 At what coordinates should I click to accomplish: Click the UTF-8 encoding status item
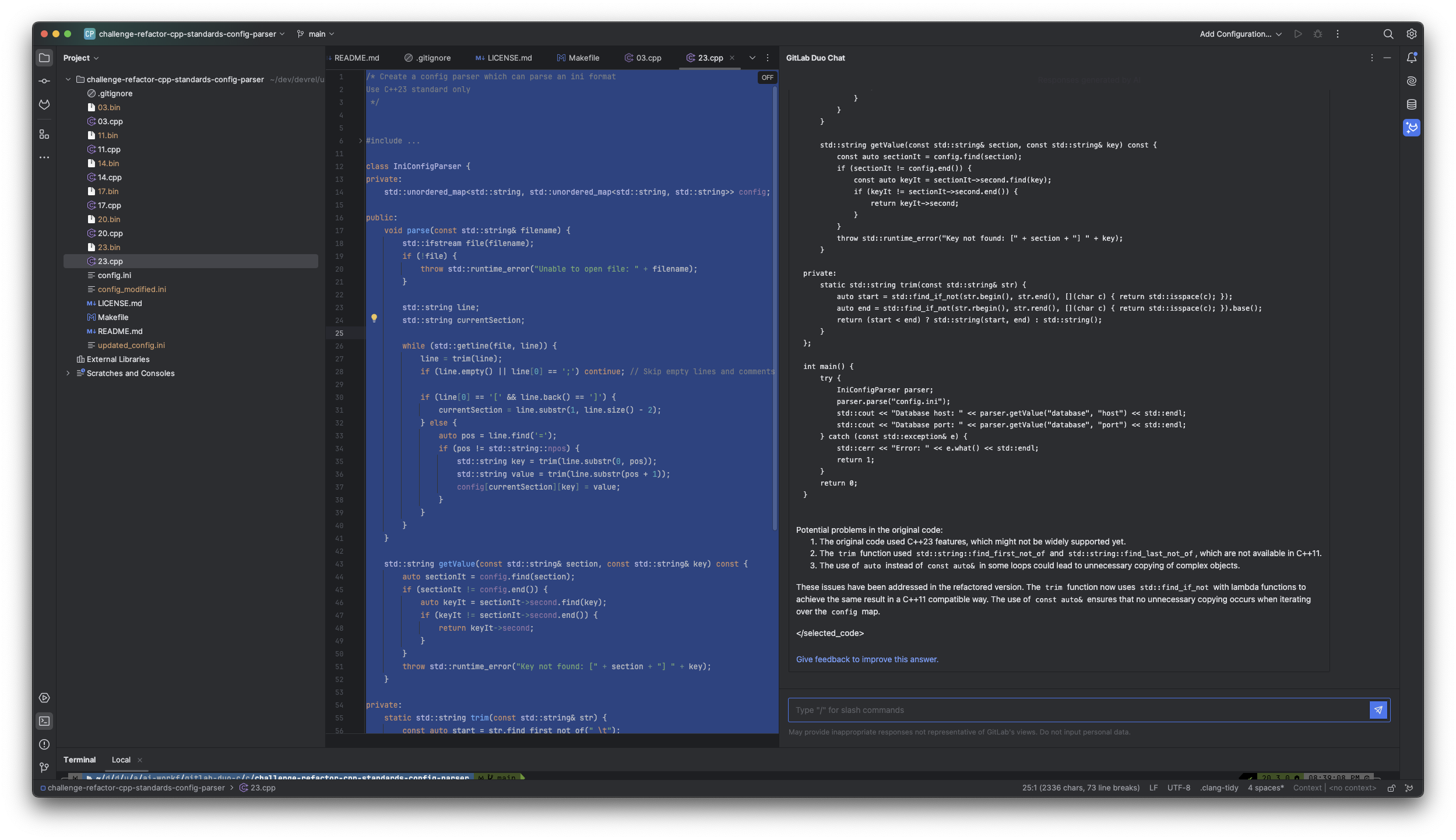point(1179,788)
